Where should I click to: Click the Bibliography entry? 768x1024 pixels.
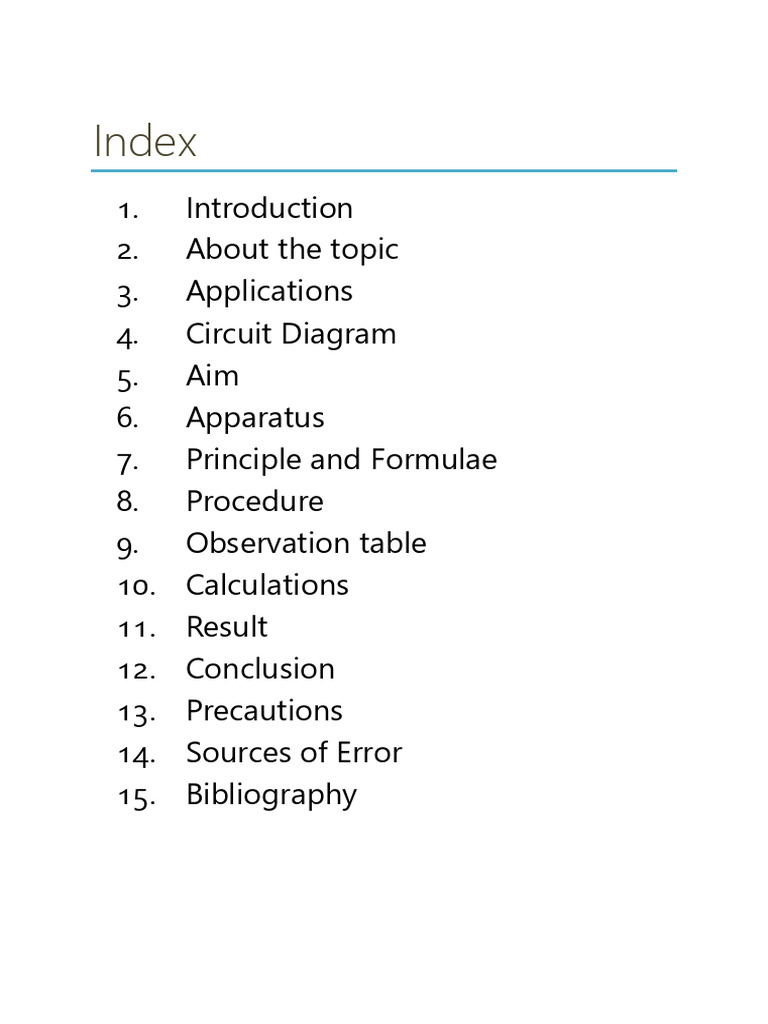pyautogui.click(x=271, y=795)
